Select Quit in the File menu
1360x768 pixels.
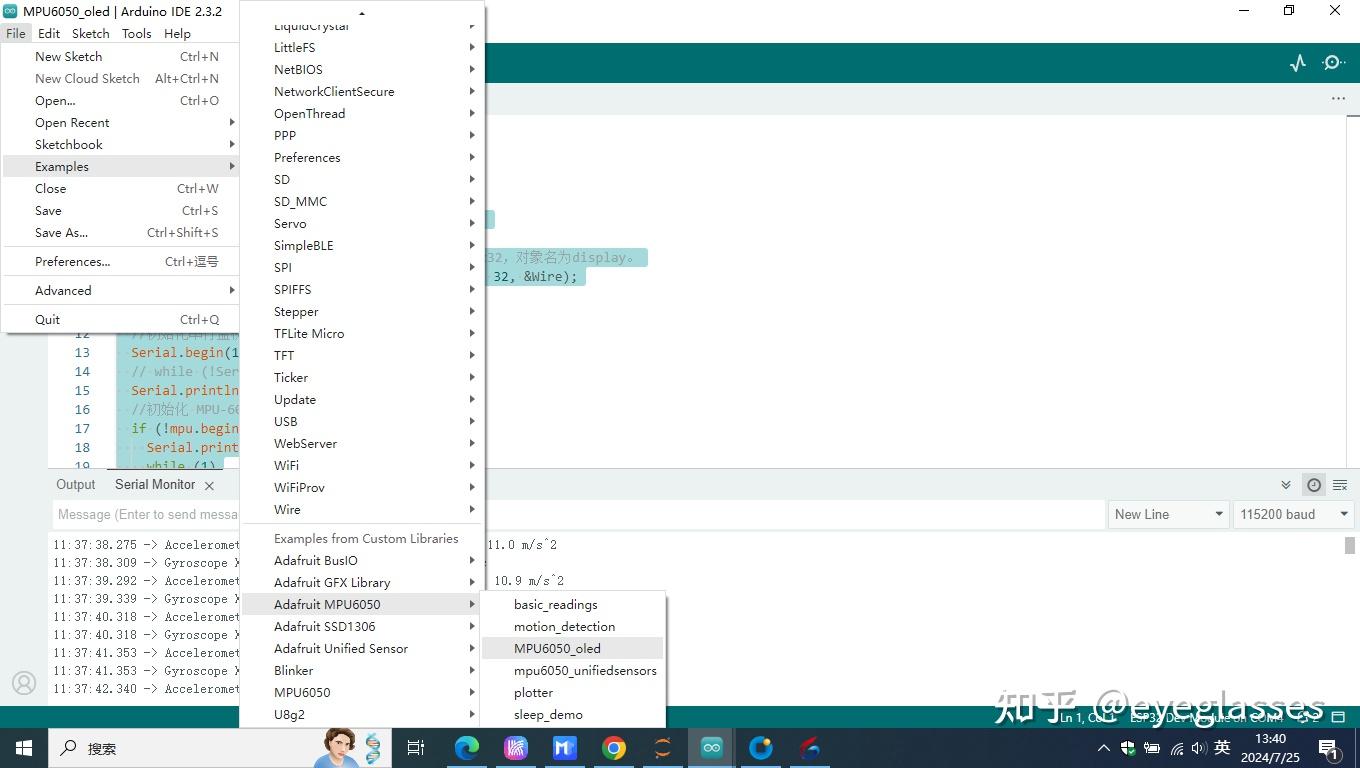(120, 319)
